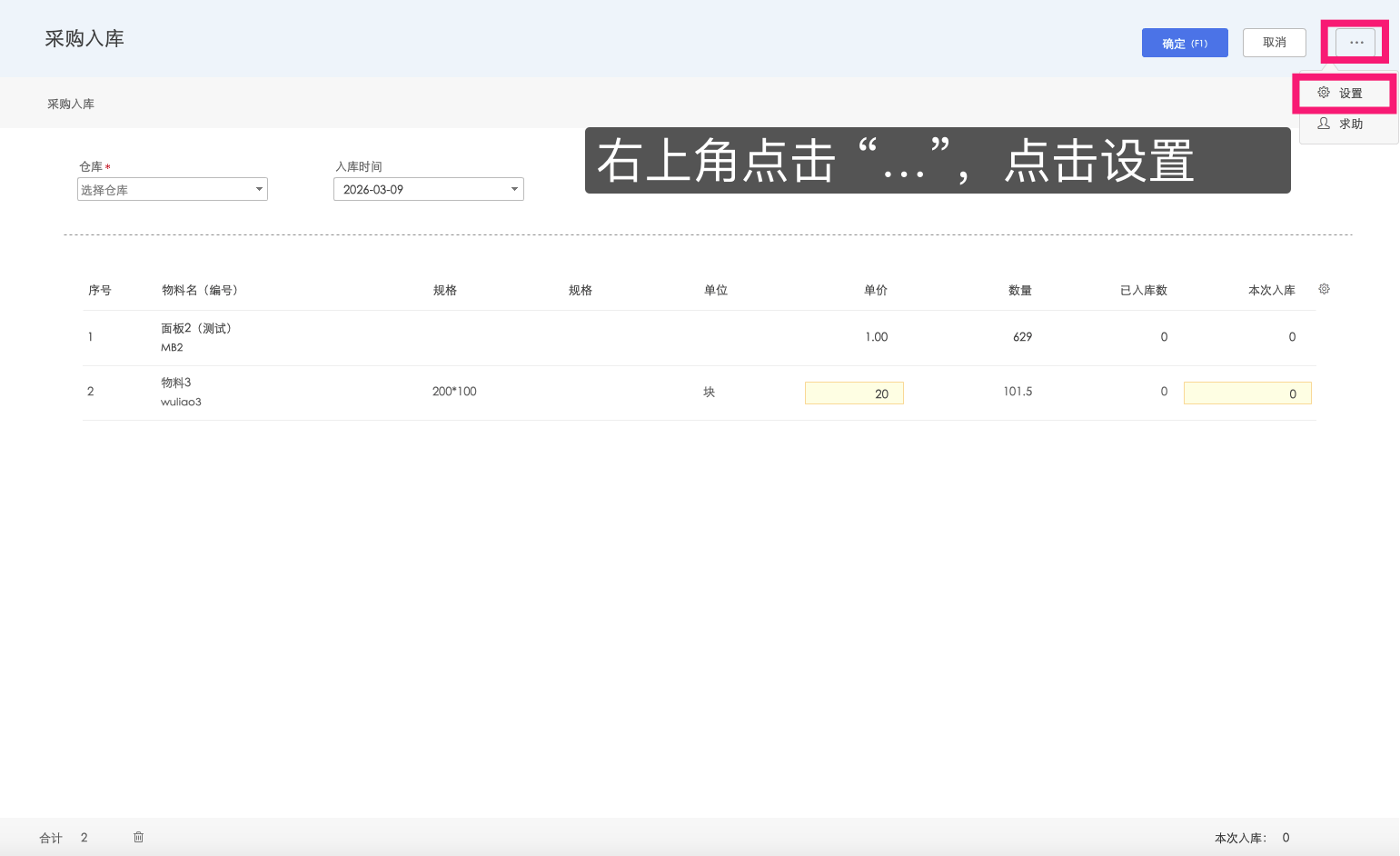Open the table column settings gear icon
This screenshot has height=856, width=1400.
tap(1324, 288)
